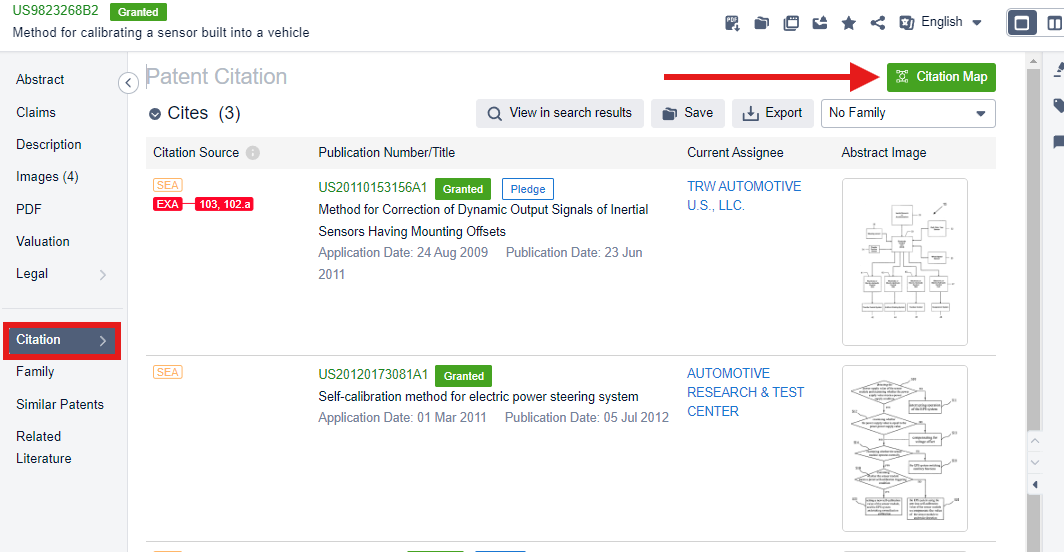
Task: Switch to split-pane layout view
Action: (1053, 22)
